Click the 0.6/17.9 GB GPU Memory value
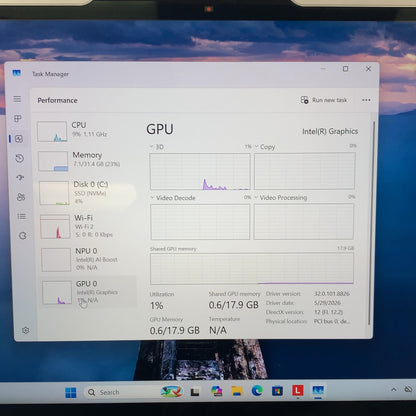Viewport: 416px width, 416px height. point(175,330)
